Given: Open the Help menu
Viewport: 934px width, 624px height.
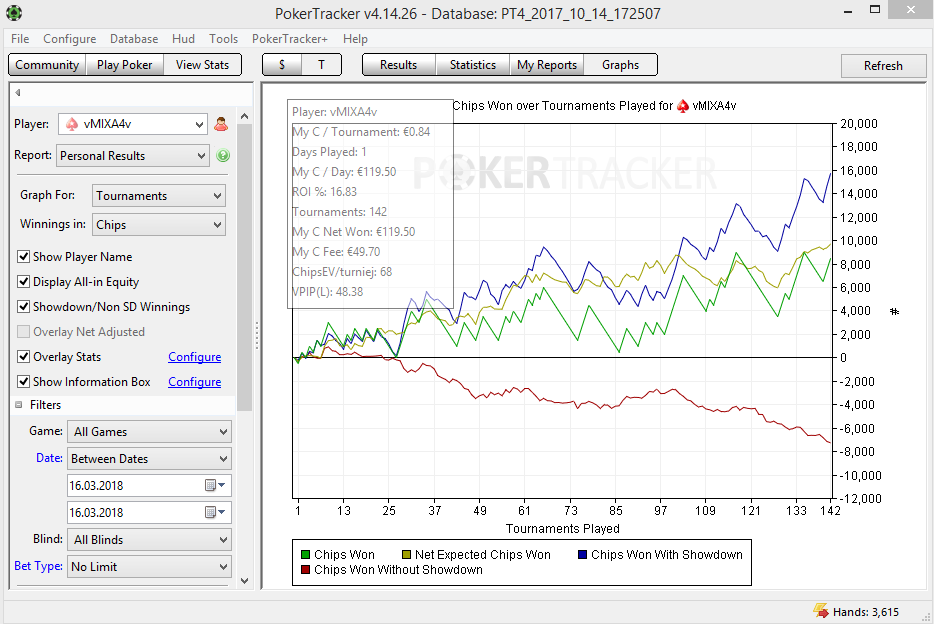Looking at the screenshot, I should pyautogui.click(x=355, y=39).
